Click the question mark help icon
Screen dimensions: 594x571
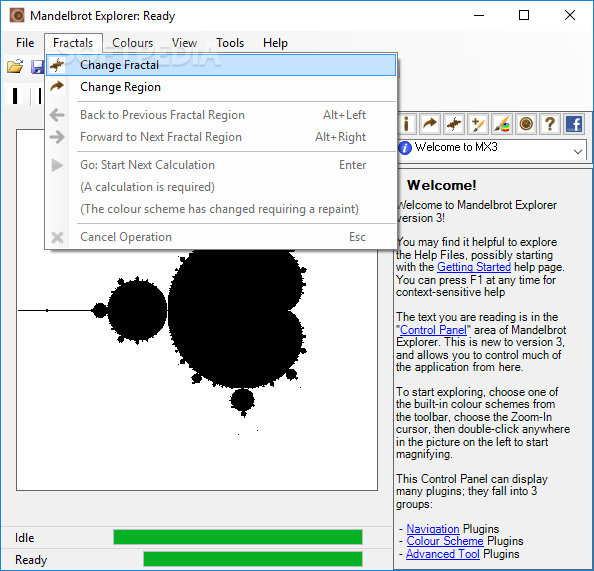(x=550, y=124)
